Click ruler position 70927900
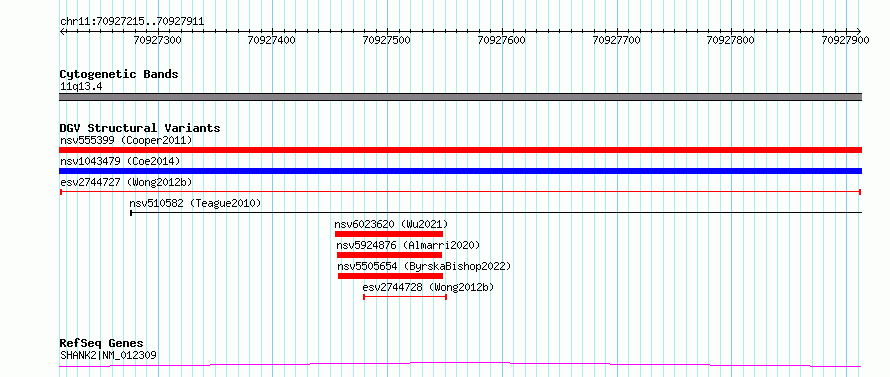This screenshot has height=377, width=890. coord(845,40)
